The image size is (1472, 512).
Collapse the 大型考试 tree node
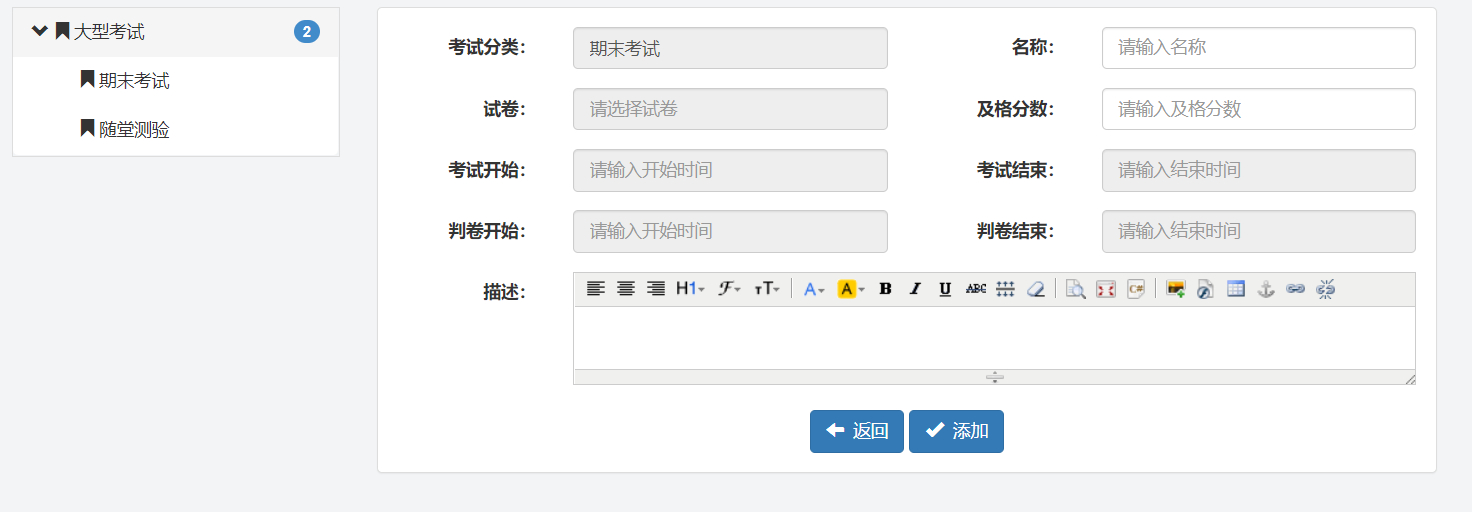[40, 31]
